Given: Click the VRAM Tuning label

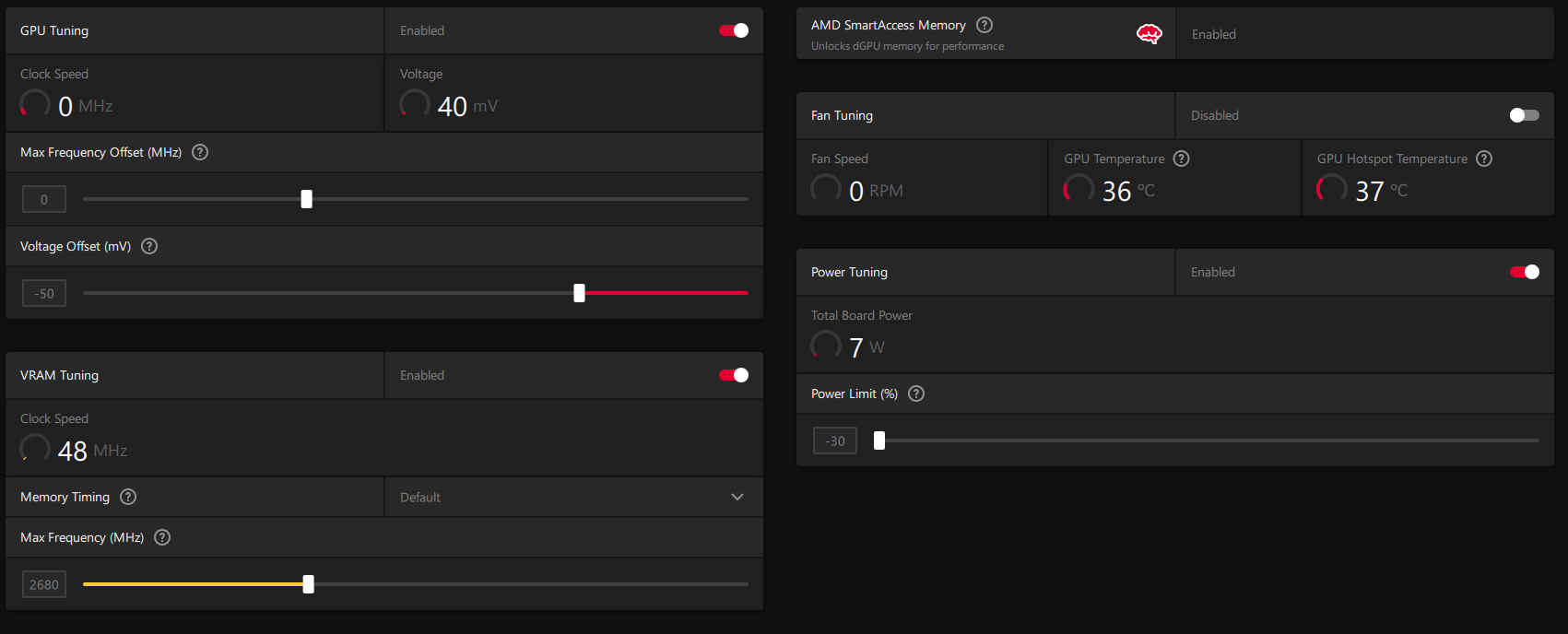Looking at the screenshot, I should [59, 375].
